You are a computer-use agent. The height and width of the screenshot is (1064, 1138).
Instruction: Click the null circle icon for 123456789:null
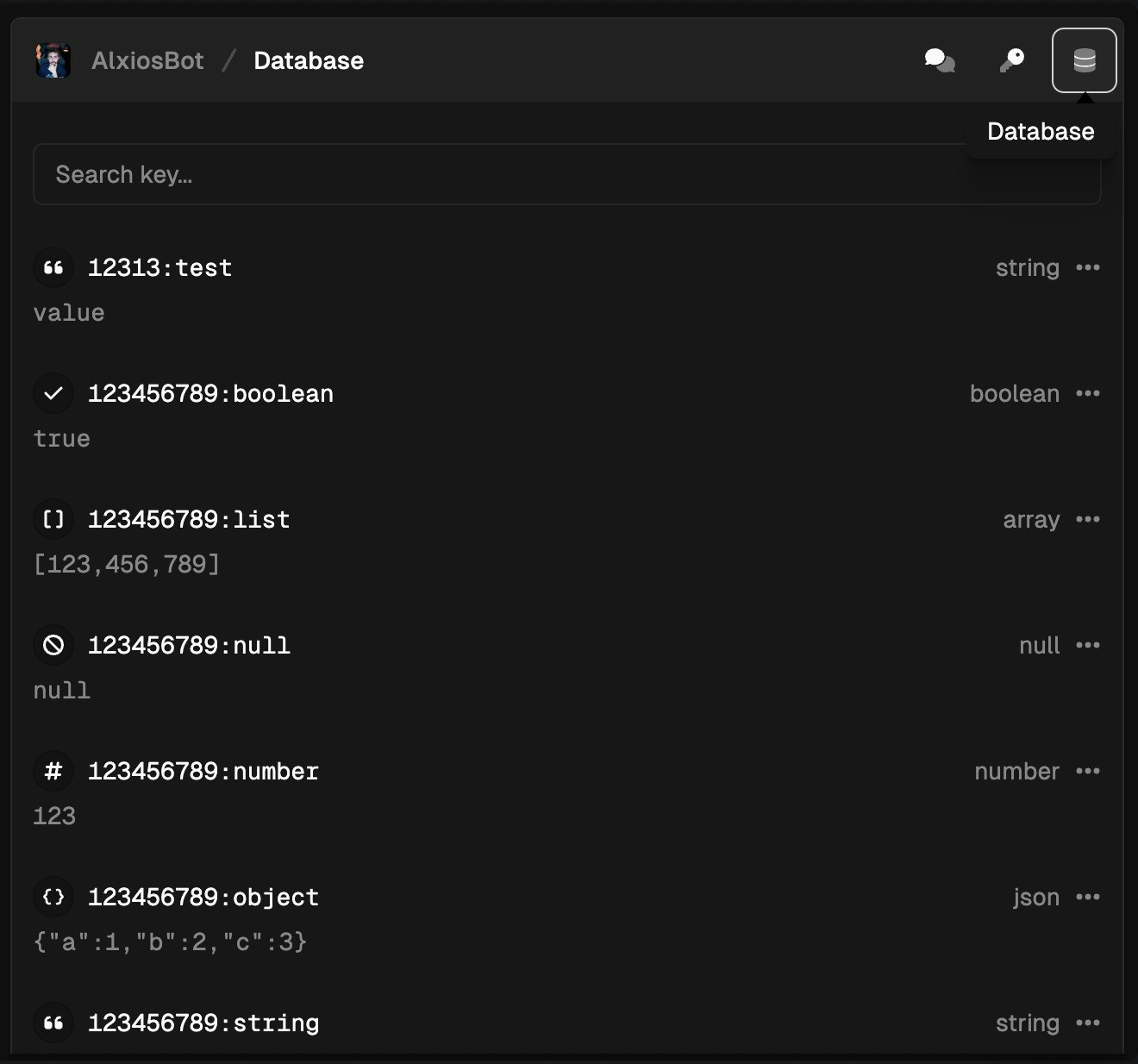click(x=53, y=645)
